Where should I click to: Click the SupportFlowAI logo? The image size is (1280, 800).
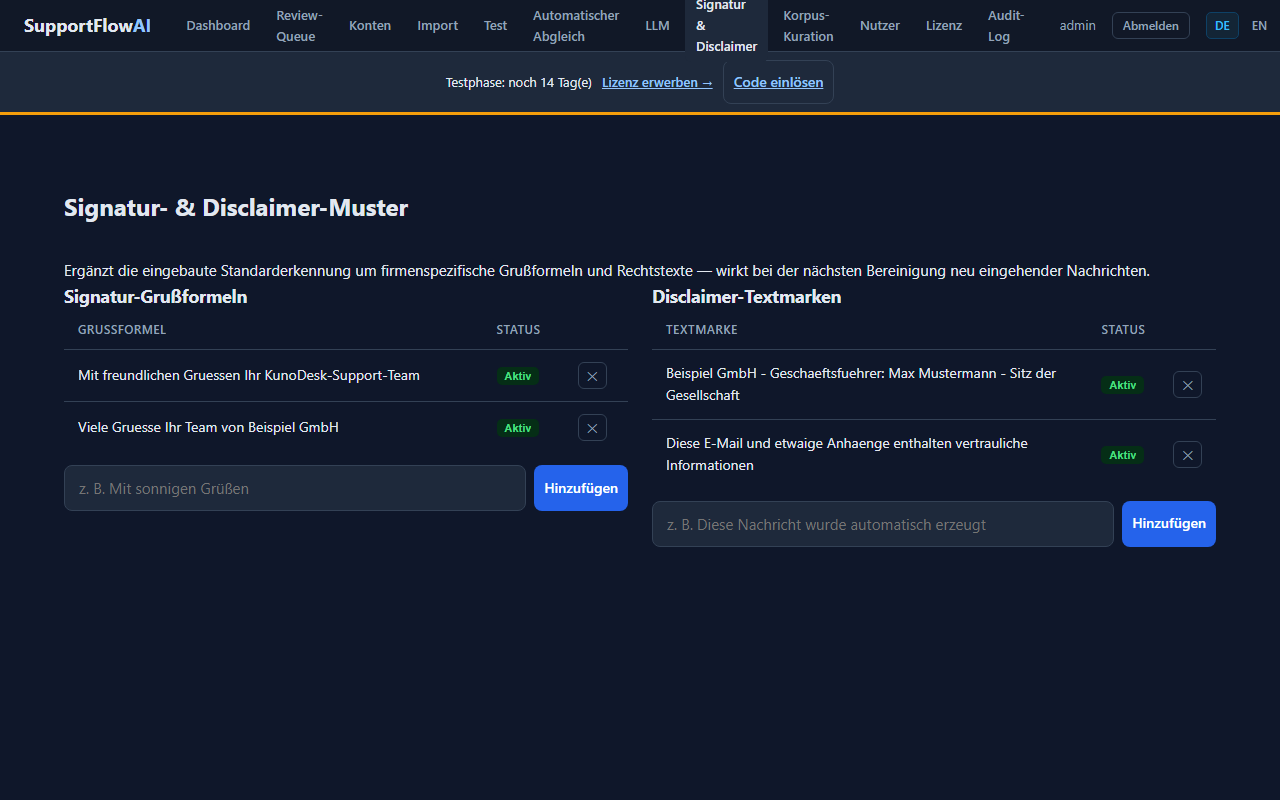click(88, 26)
